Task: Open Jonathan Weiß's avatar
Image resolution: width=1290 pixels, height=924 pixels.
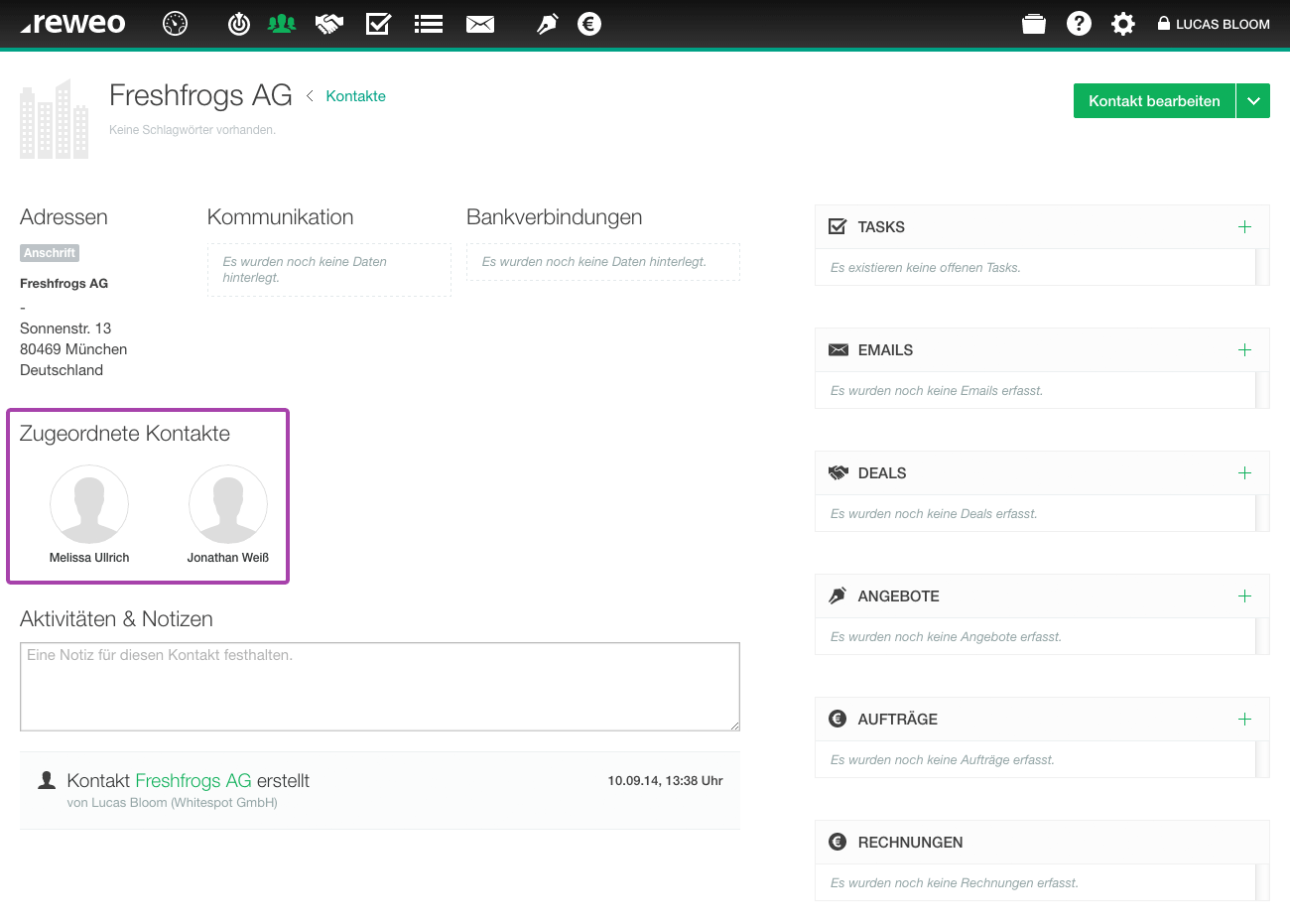Action: pos(228,504)
